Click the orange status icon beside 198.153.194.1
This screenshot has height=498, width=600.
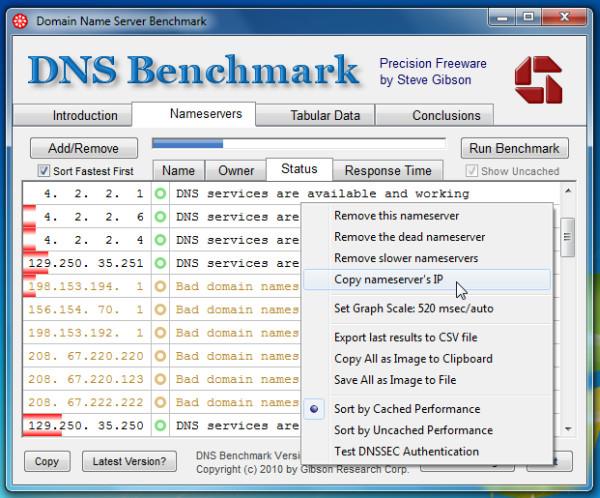pos(160,287)
